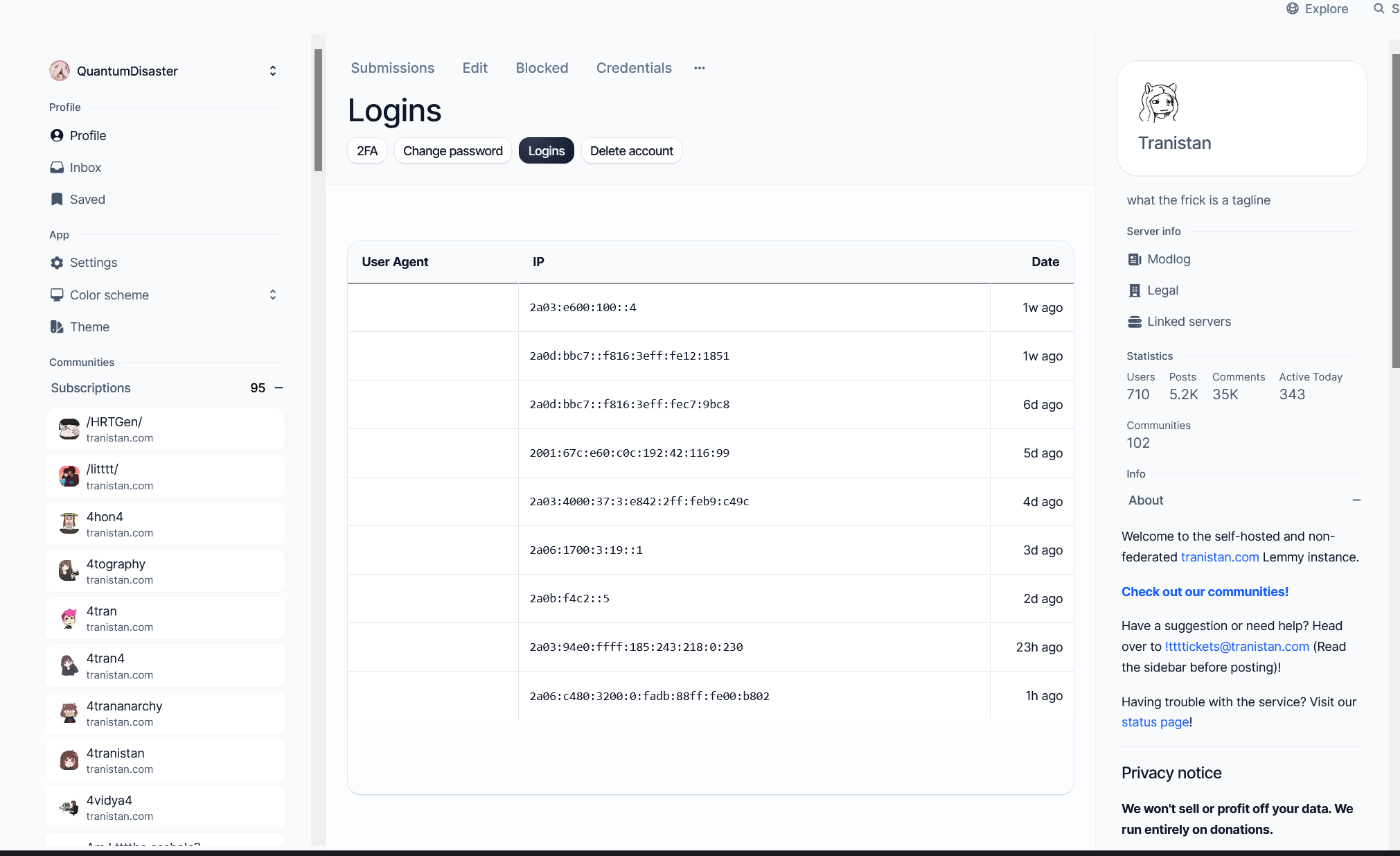Viewport: 1400px width, 856px height.
Task: Collapse the About section
Action: (1356, 500)
